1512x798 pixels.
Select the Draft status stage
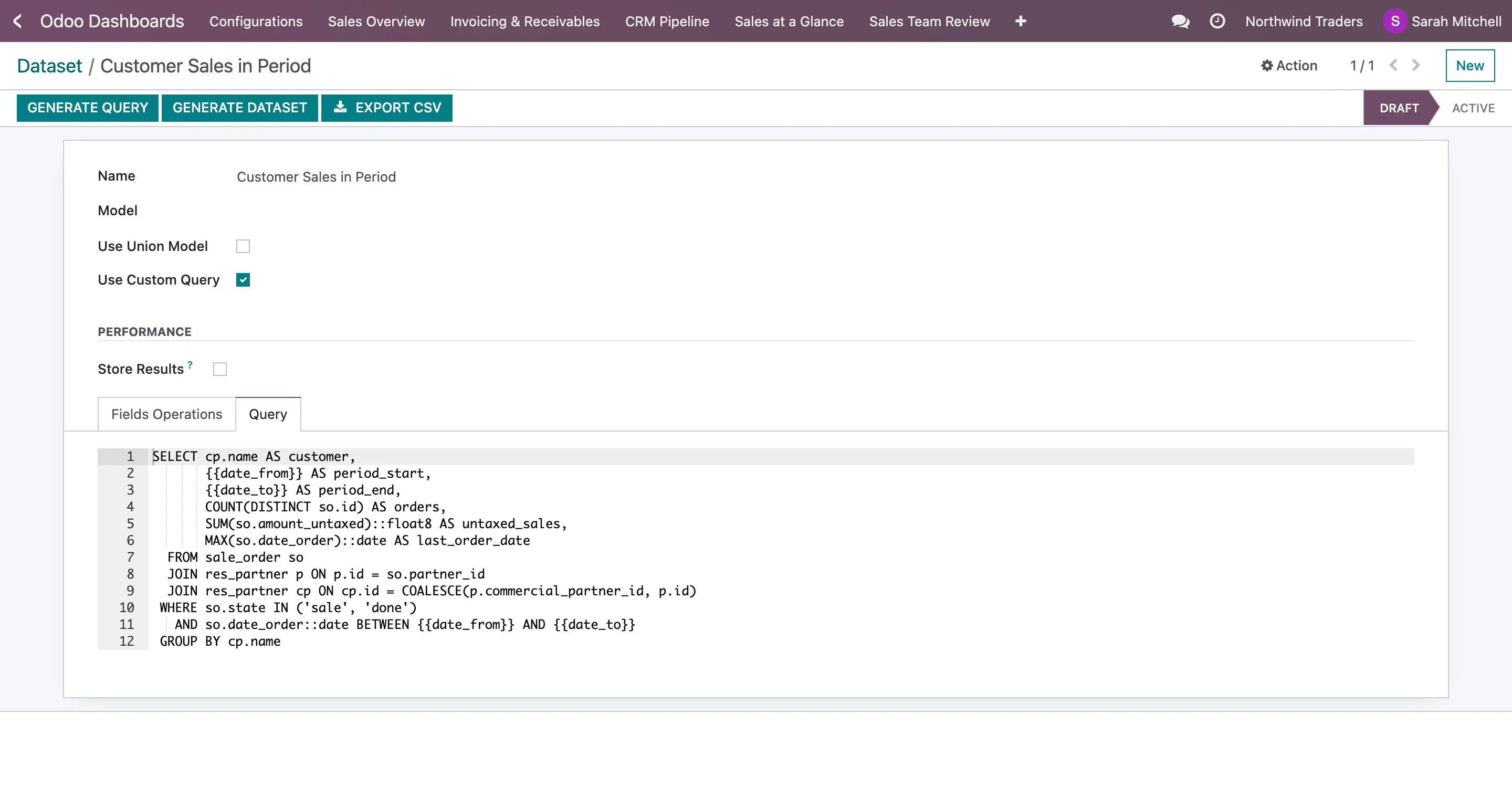1399,108
